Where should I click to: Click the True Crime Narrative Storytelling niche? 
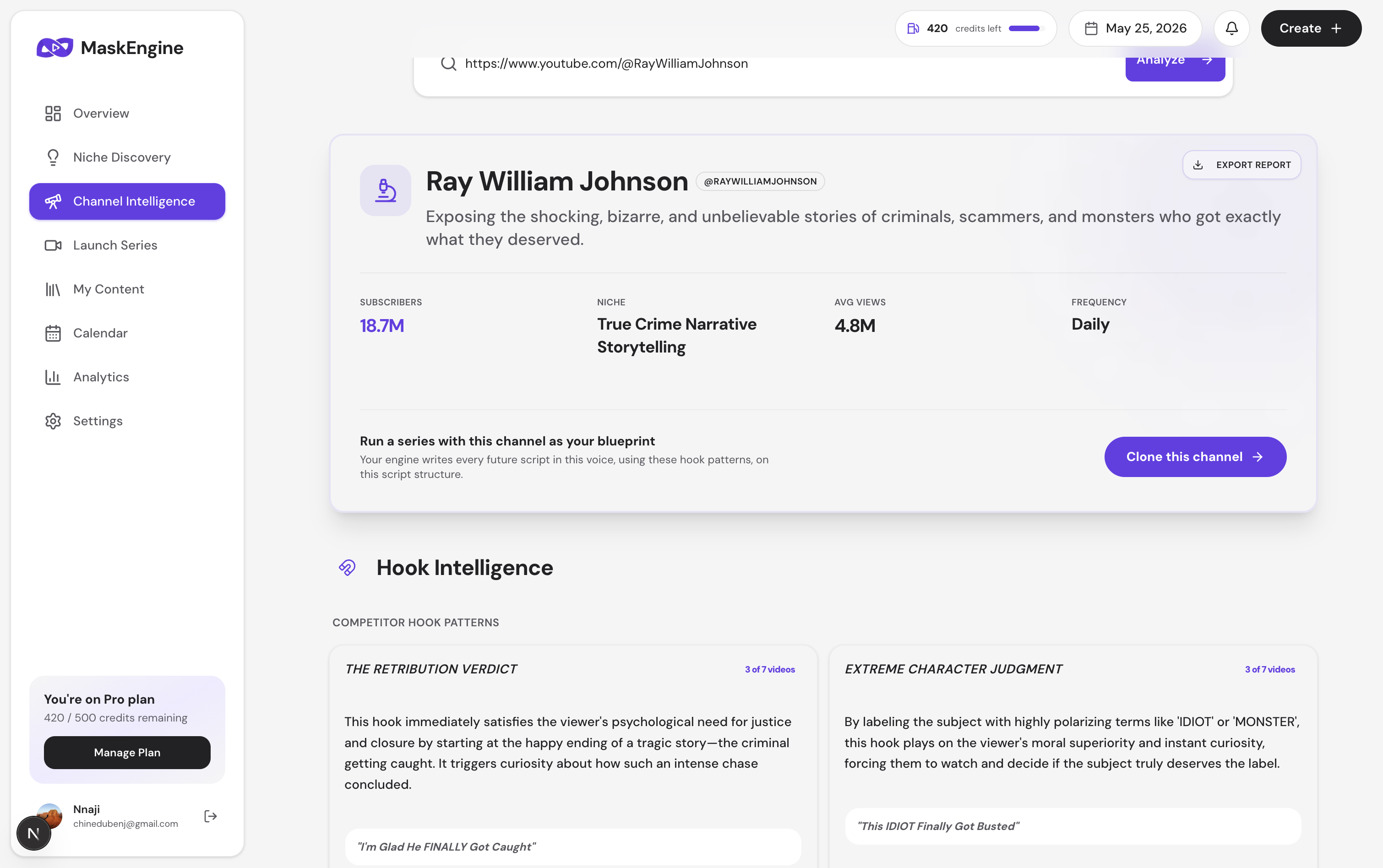(x=677, y=336)
